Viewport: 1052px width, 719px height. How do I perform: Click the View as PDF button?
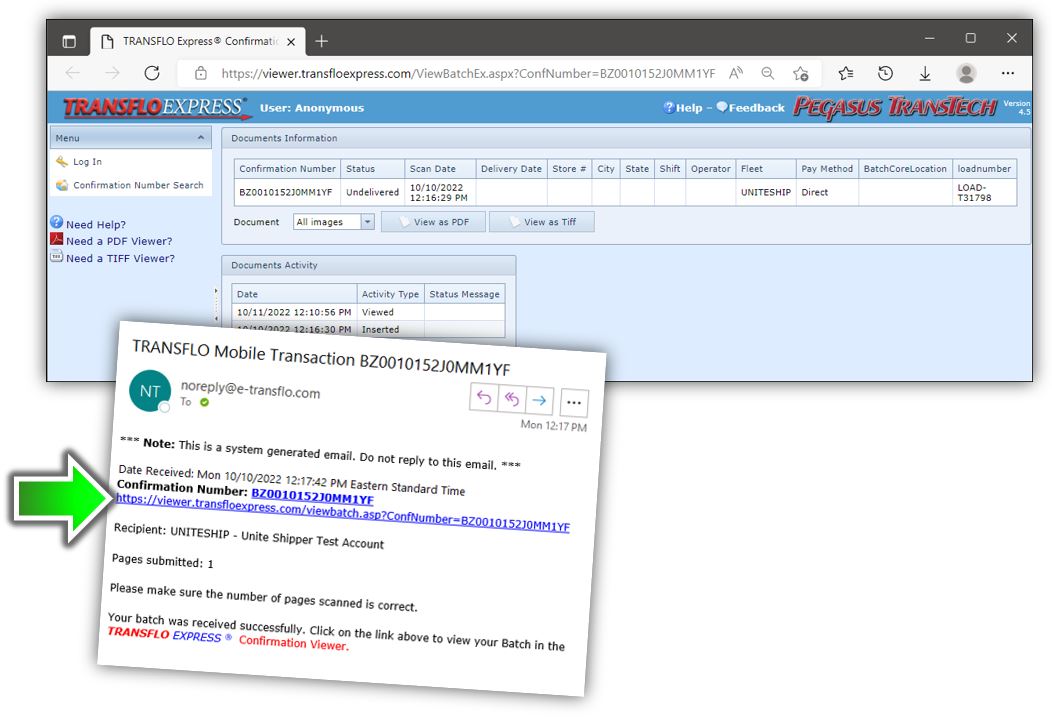point(433,222)
